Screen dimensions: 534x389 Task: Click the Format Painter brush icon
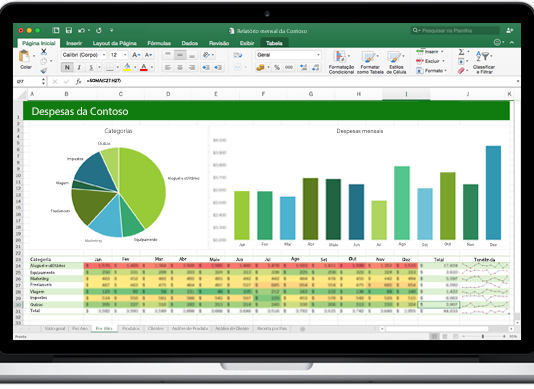tap(44, 71)
